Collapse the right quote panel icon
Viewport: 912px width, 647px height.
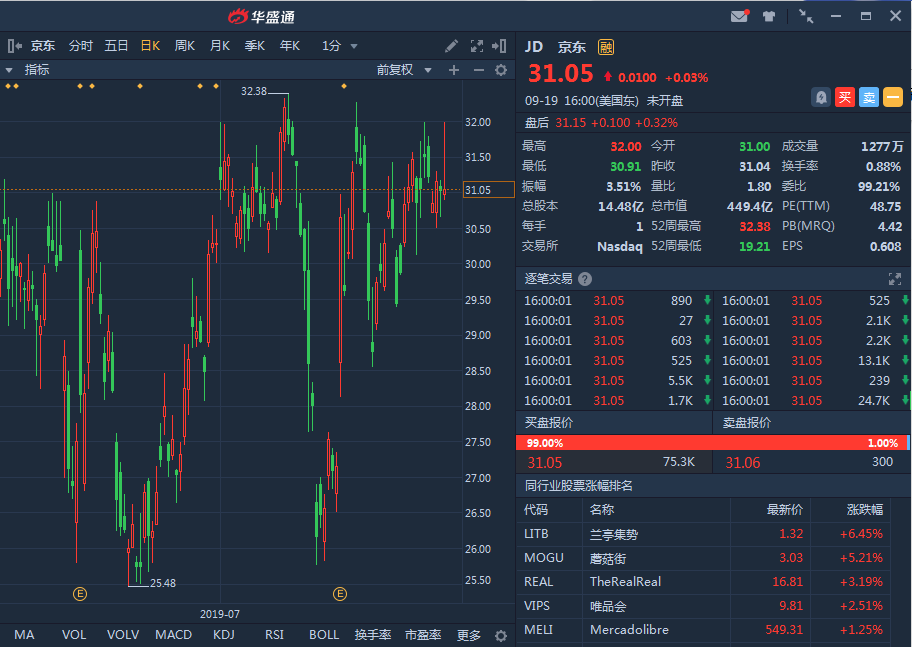coord(499,46)
